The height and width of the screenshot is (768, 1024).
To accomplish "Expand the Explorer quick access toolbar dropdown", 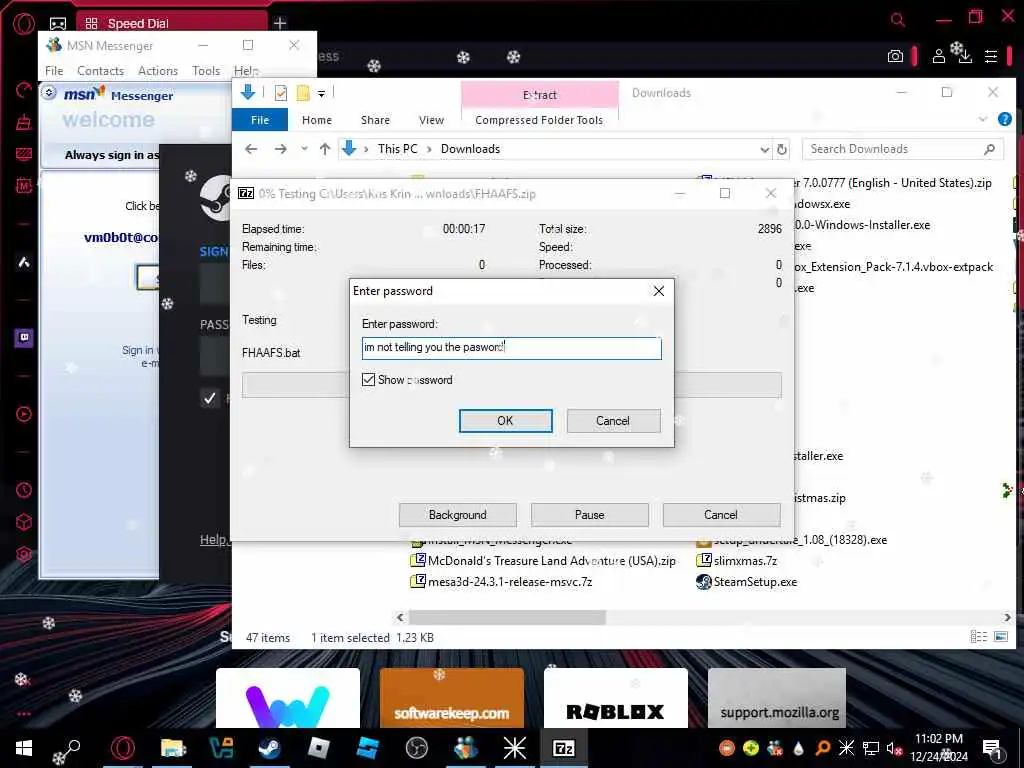I will click(321, 94).
